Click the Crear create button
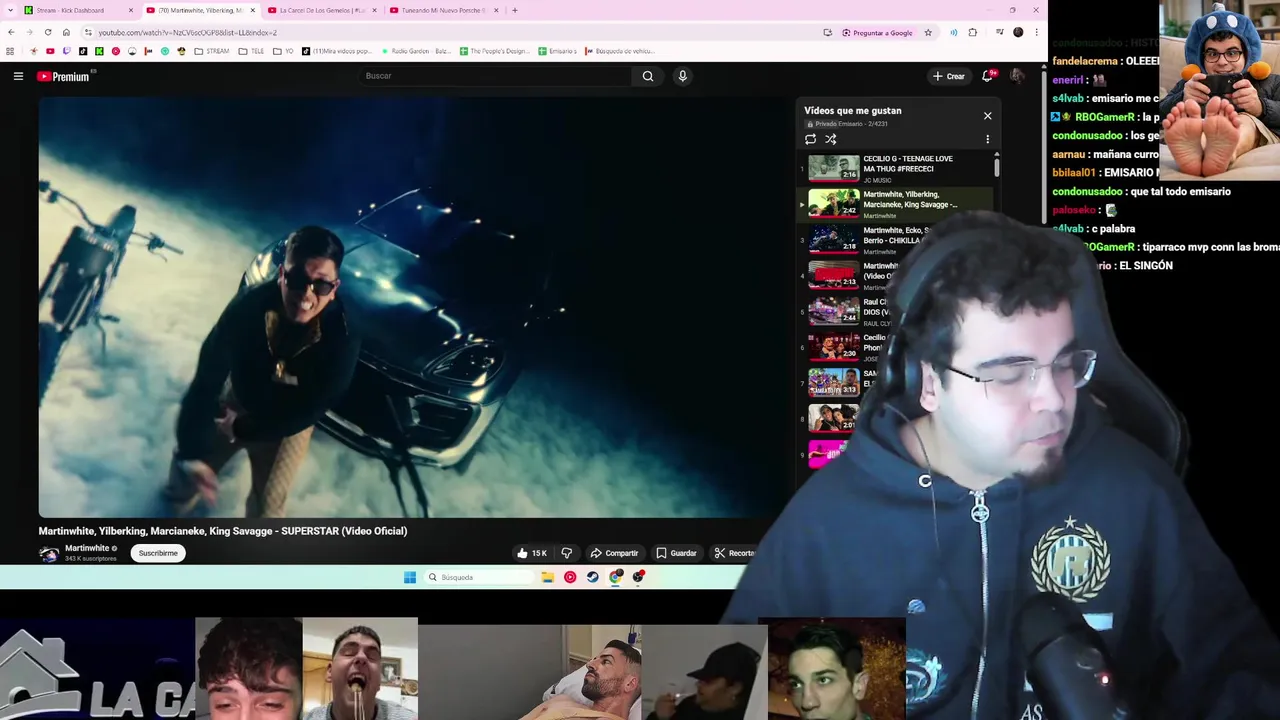The image size is (1280, 720). pos(949,76)
